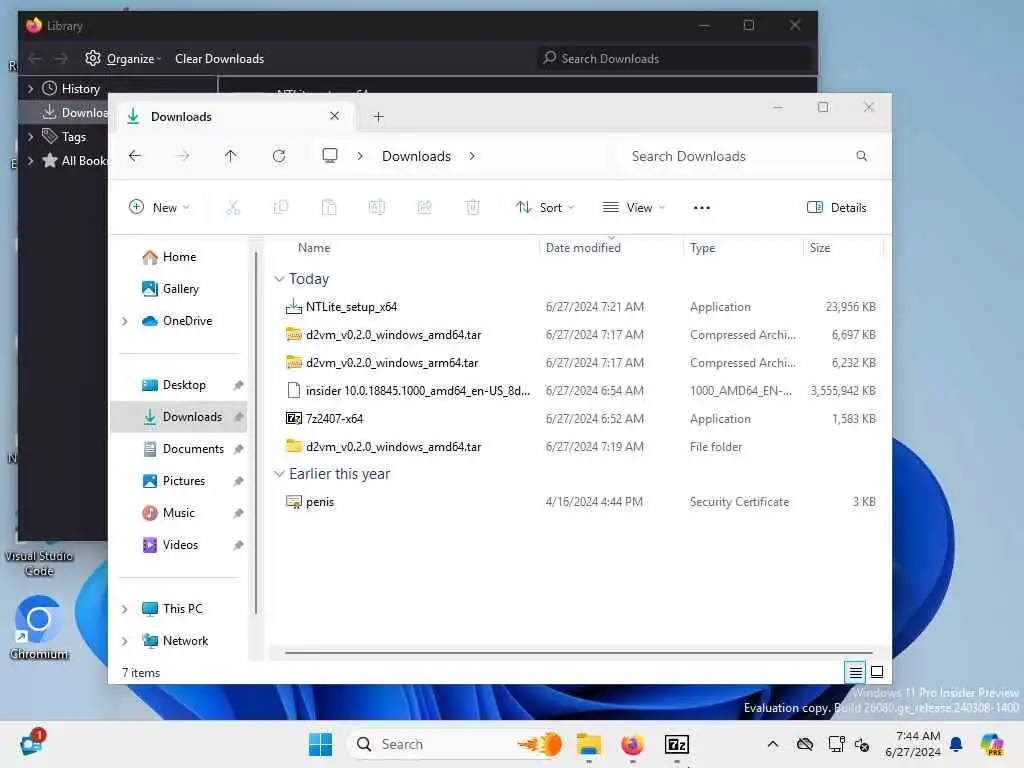Switch to large thumbnails view icon in status bar
This screenshot has height=768, width=1024.
[877, 672]
